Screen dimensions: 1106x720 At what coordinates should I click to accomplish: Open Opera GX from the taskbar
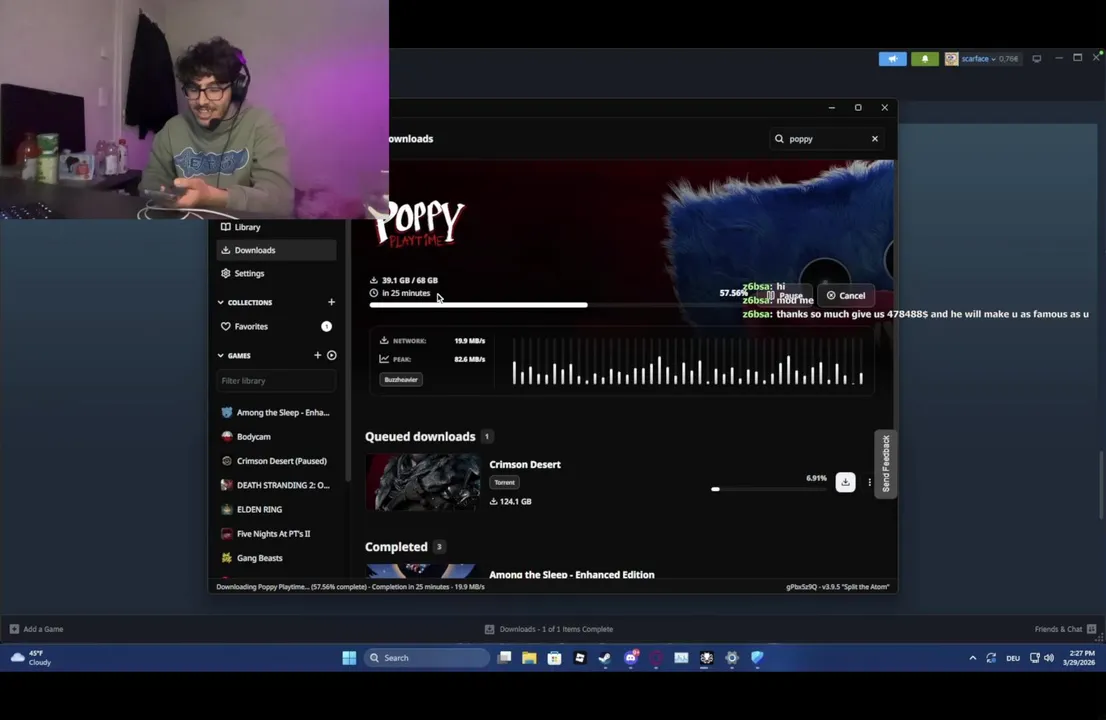point(656,658)
